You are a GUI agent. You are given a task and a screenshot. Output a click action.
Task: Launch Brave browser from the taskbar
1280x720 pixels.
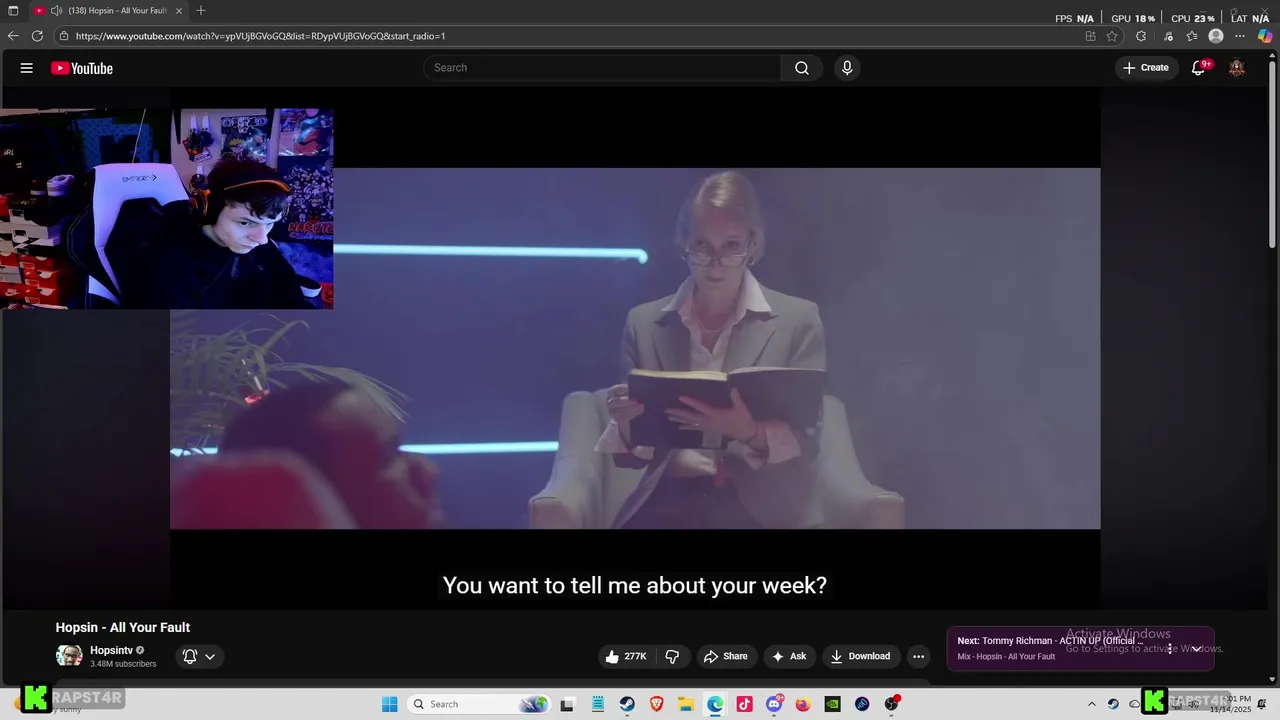[x=657, y=704]
